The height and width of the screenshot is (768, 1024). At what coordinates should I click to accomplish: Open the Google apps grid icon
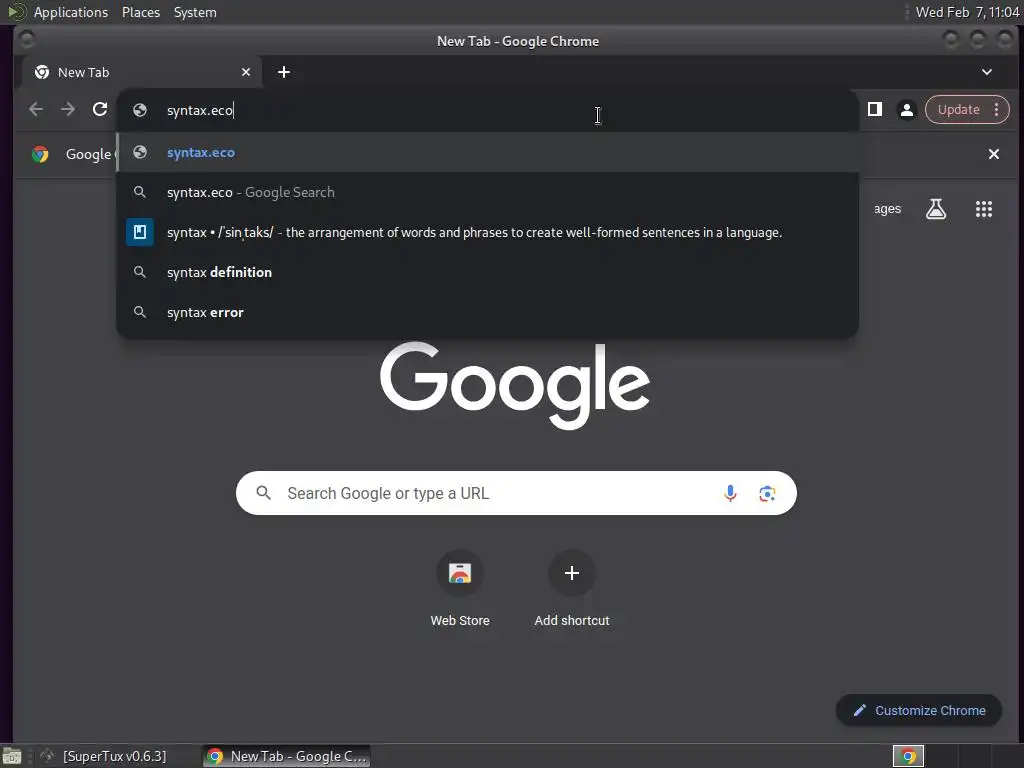coord(984,209)
